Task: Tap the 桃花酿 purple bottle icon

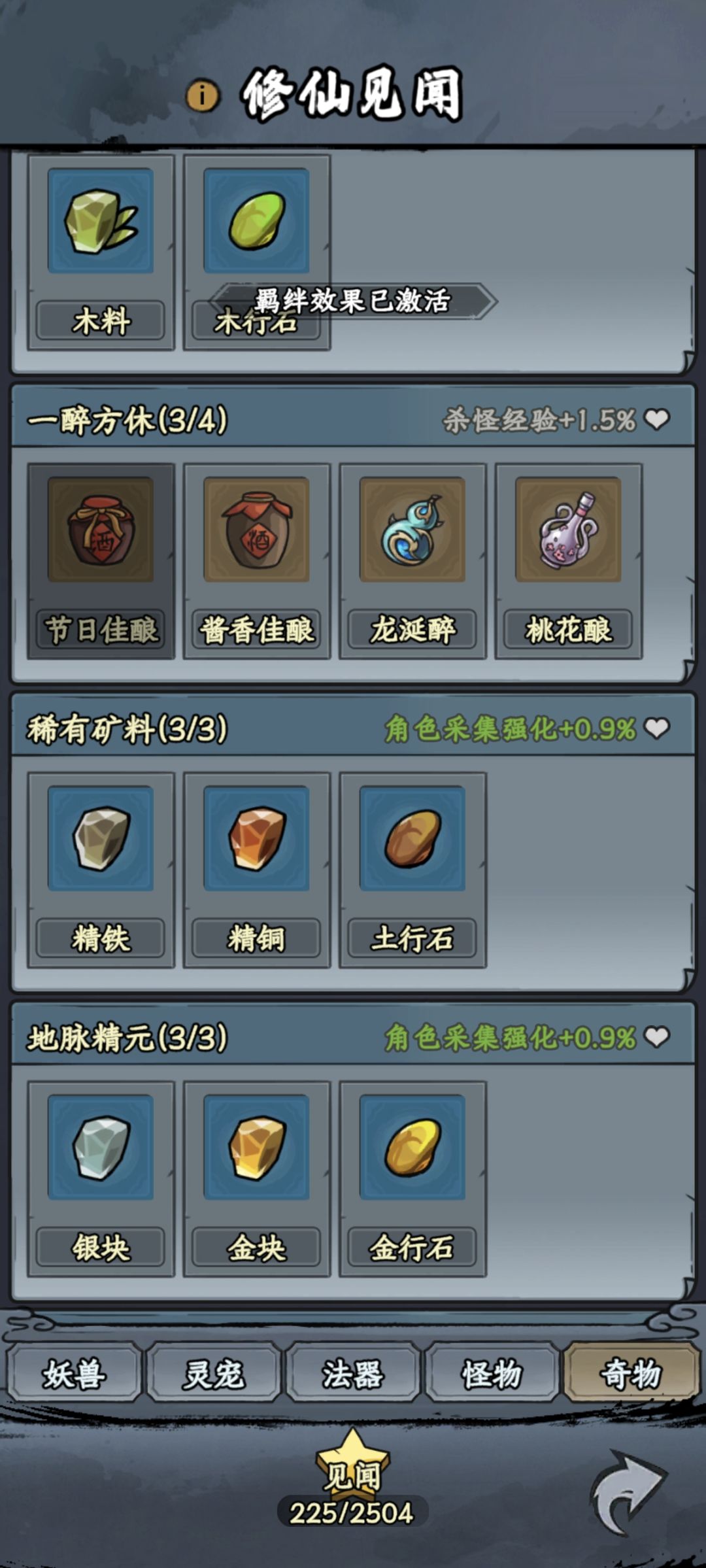Action: pos(568,529)
